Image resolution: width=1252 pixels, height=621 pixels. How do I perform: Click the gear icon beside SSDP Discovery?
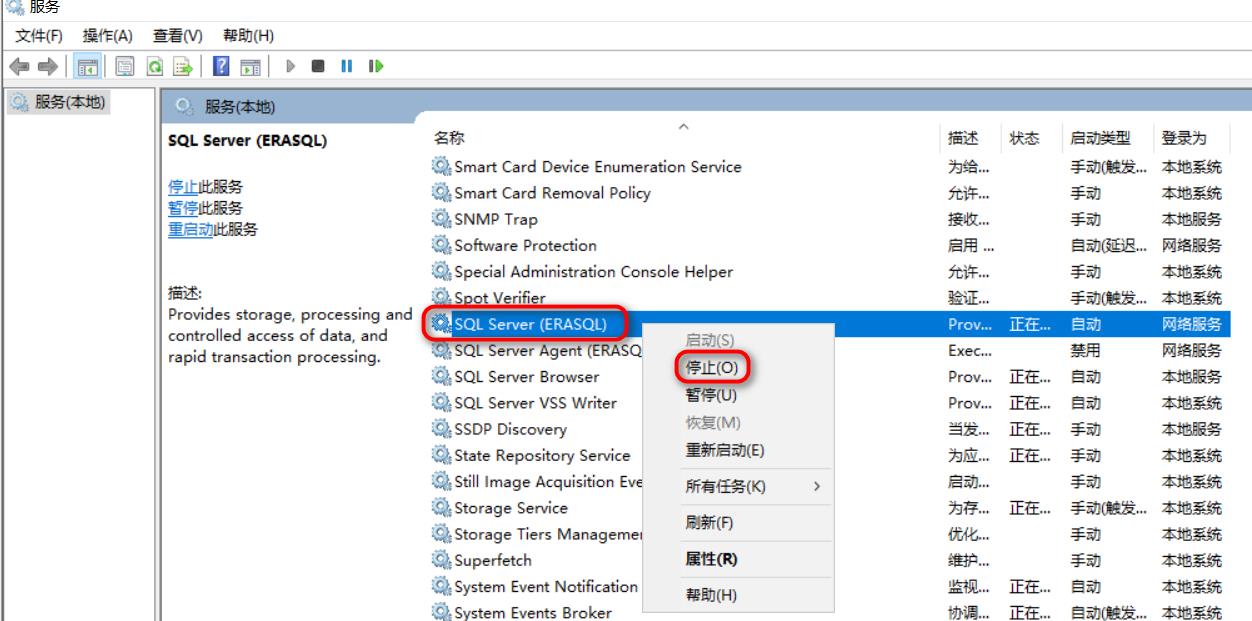coord(441,429)
